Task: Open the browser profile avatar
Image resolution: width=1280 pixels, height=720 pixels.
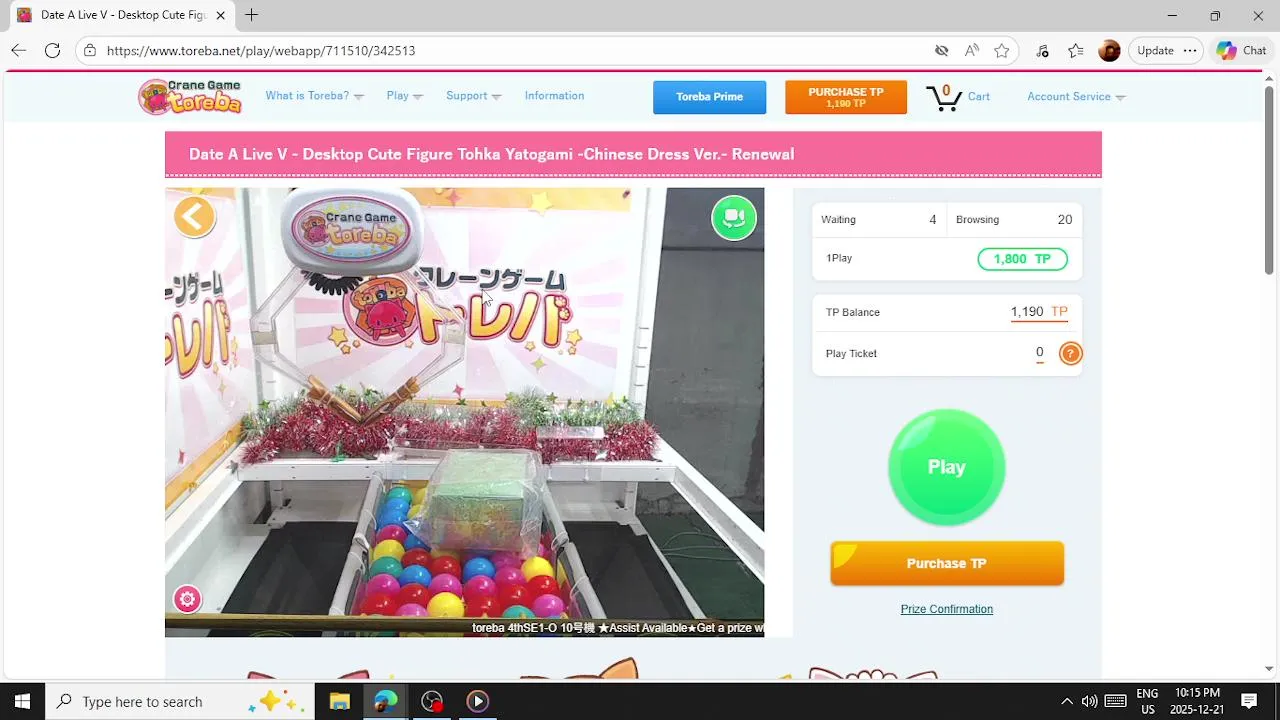Action: click(1109, 50)
